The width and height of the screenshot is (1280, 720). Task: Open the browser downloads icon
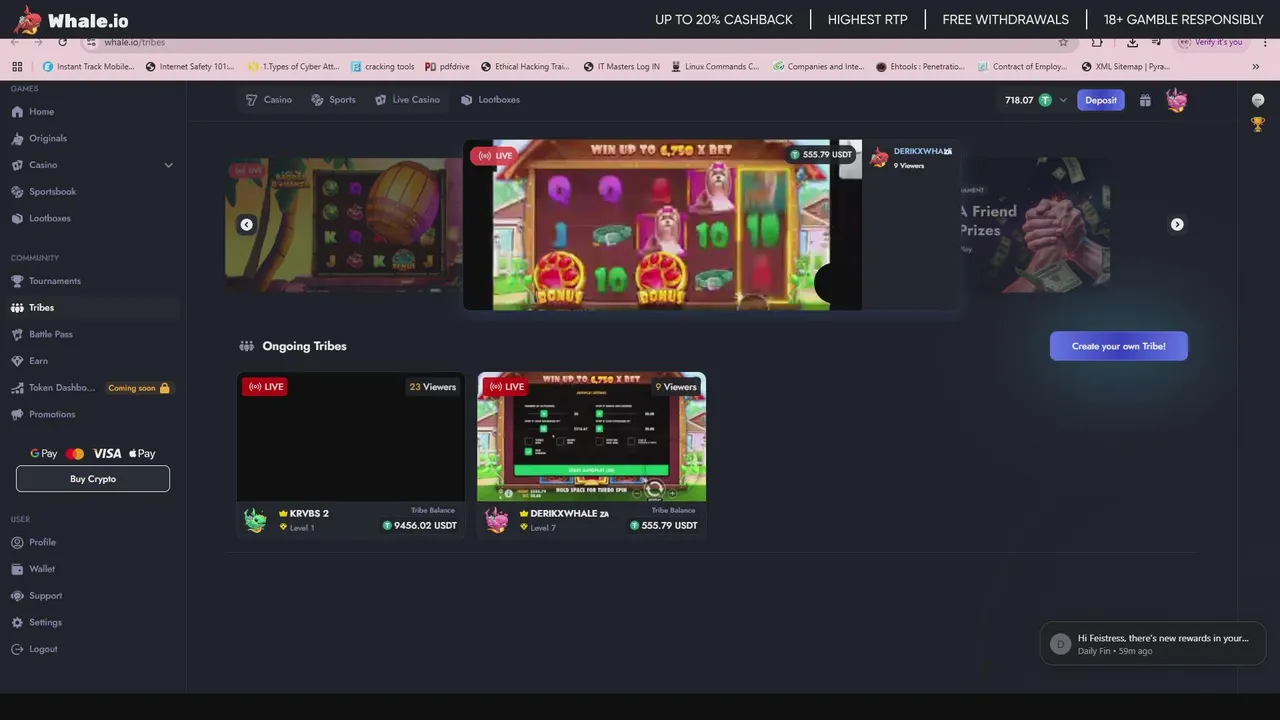[1132, 42]
